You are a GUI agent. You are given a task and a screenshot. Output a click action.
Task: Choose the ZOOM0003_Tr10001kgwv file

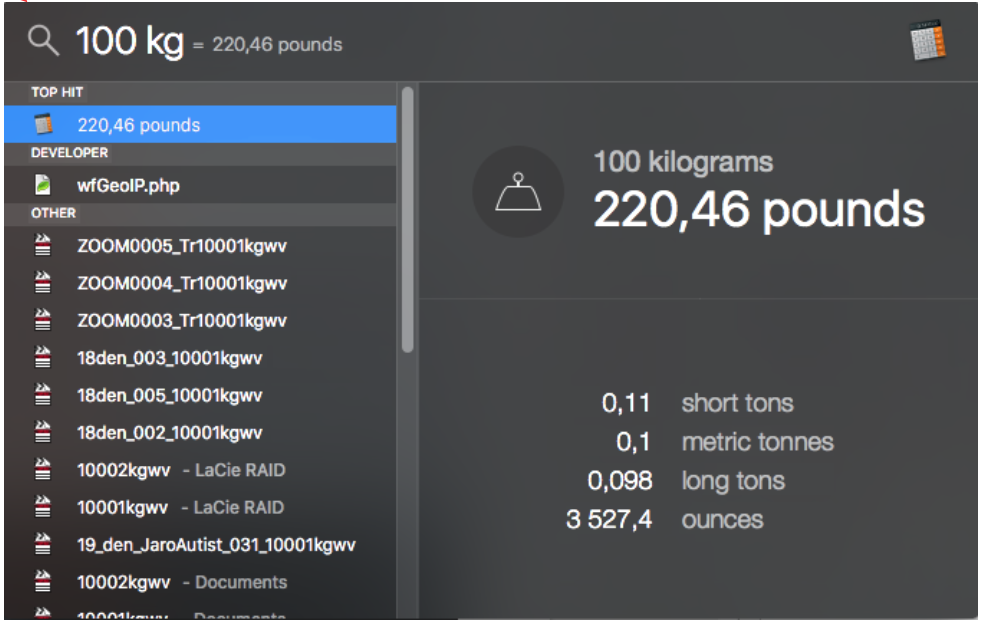[182, 321]
